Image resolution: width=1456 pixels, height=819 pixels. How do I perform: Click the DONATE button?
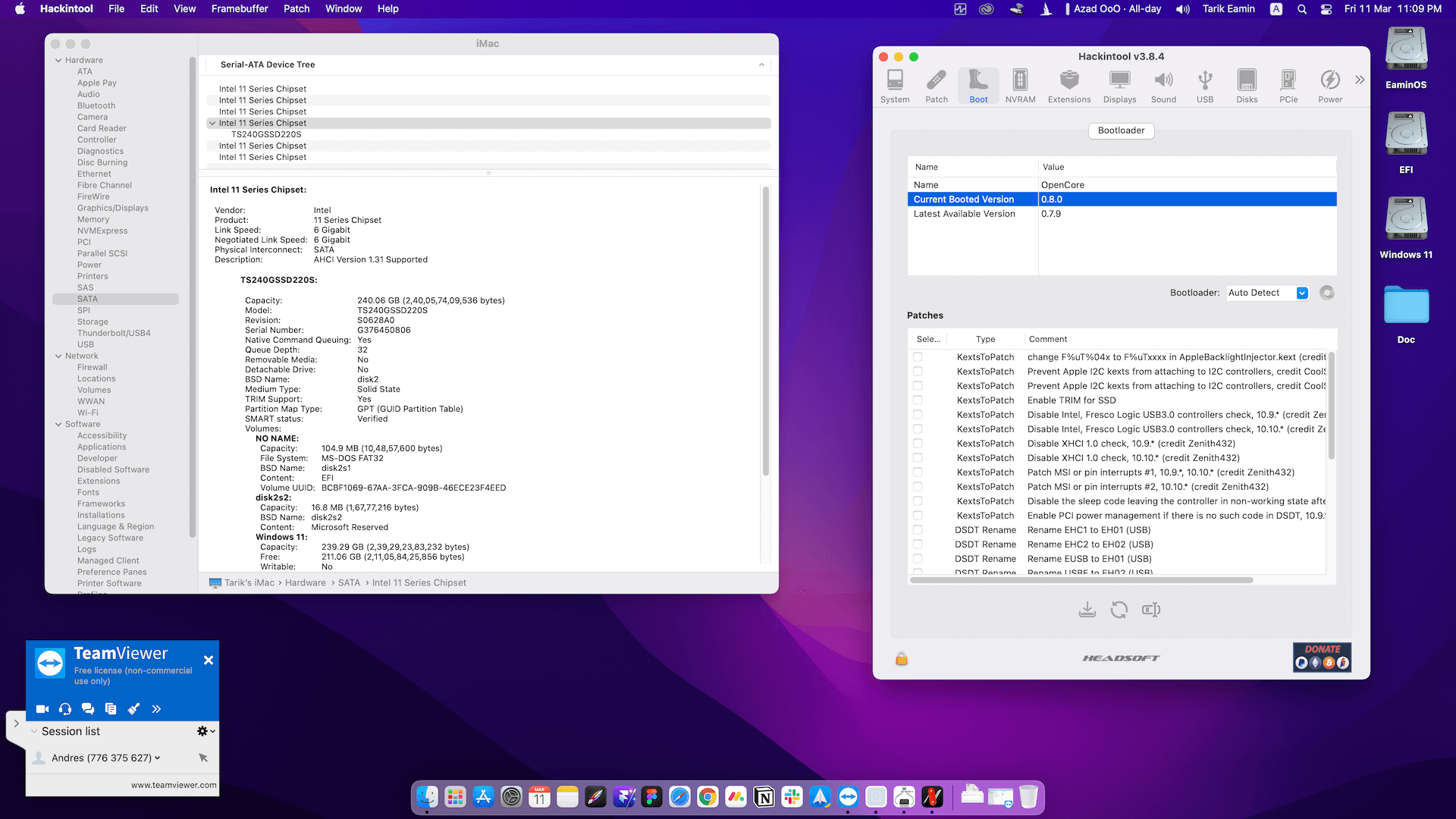tap(1322, 657)
